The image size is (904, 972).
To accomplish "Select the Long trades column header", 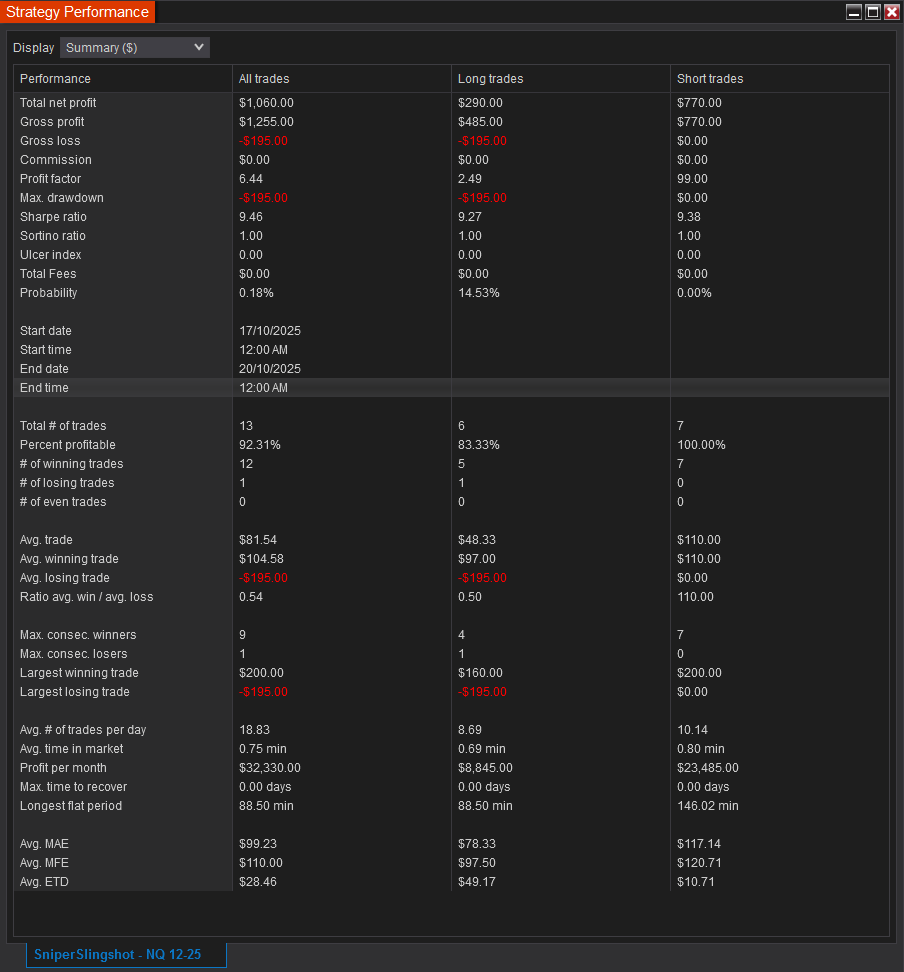I will click(x=490, y=79).
